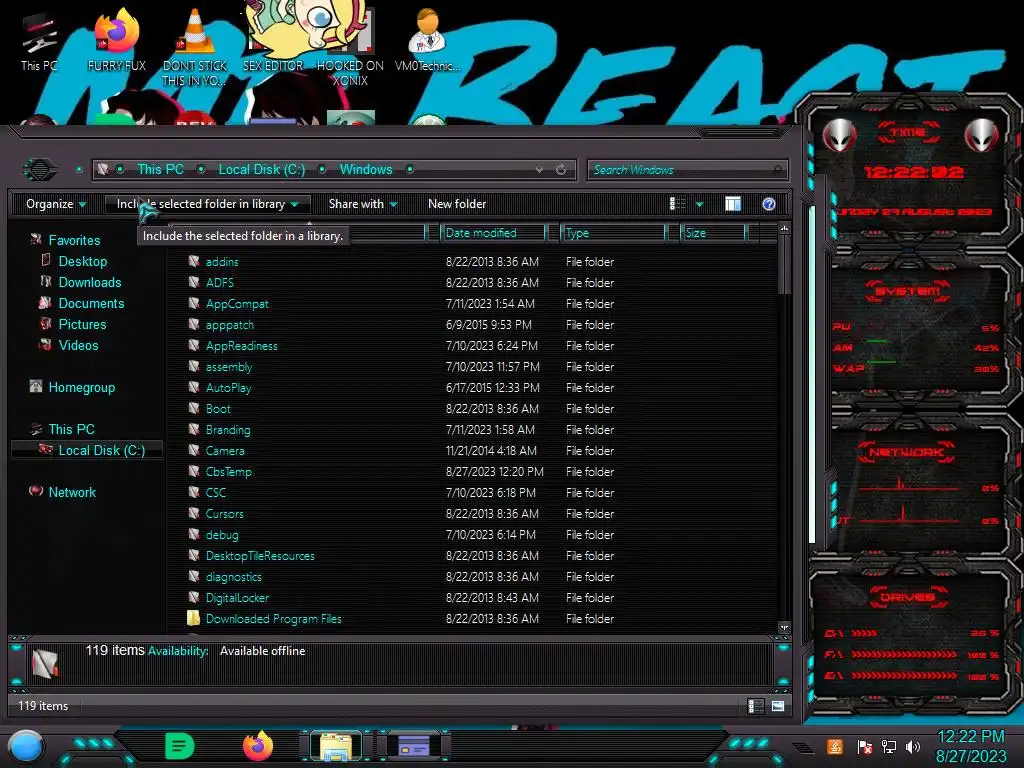Change the view layout icon
This screenshot has height=768, width=1024.
[x=678, y=204]
